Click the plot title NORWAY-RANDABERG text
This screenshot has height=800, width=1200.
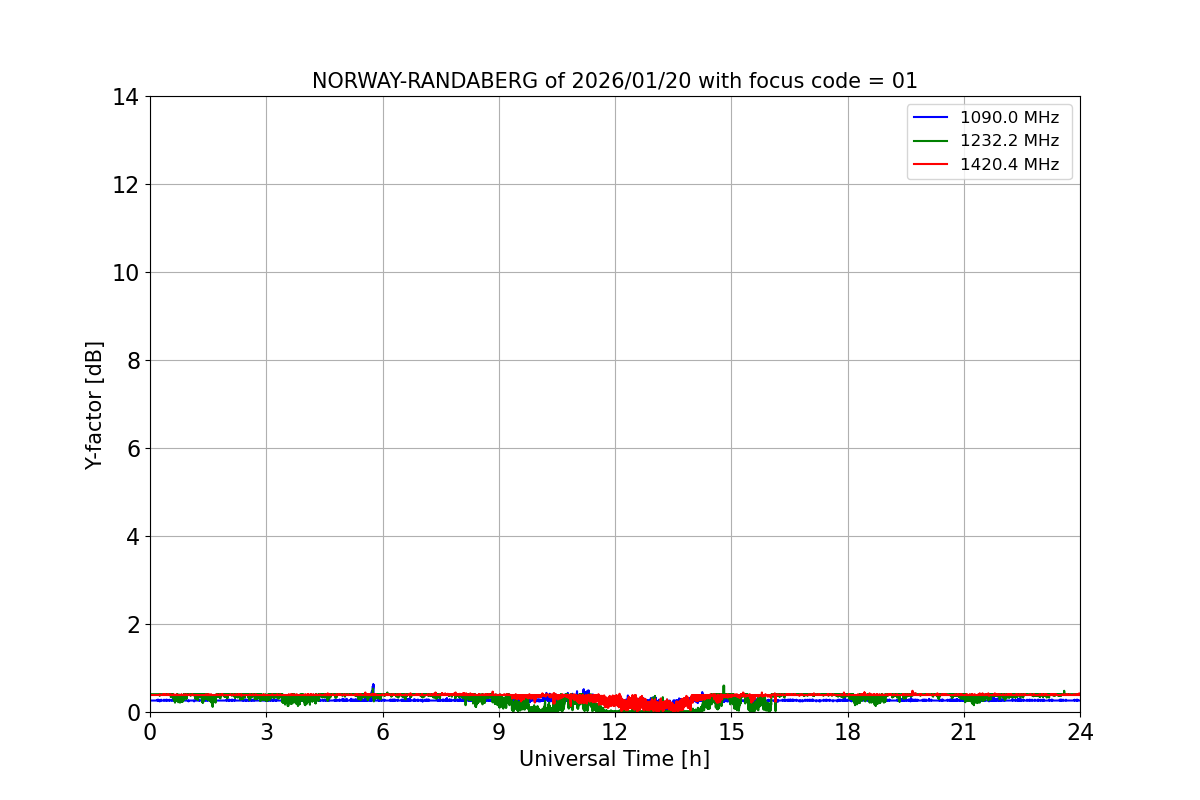[x=615, y=81]
